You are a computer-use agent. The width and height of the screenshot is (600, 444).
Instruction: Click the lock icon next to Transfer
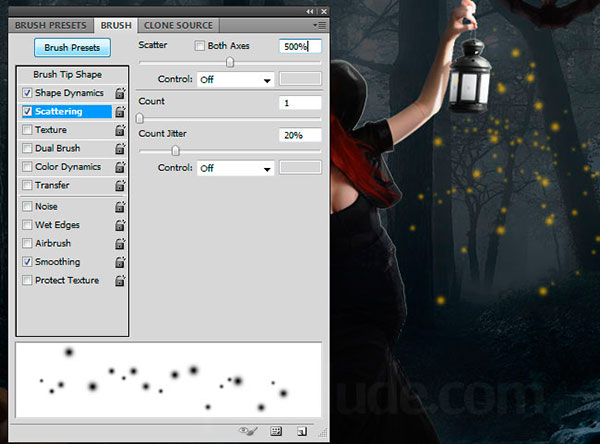tap(120, 185)
